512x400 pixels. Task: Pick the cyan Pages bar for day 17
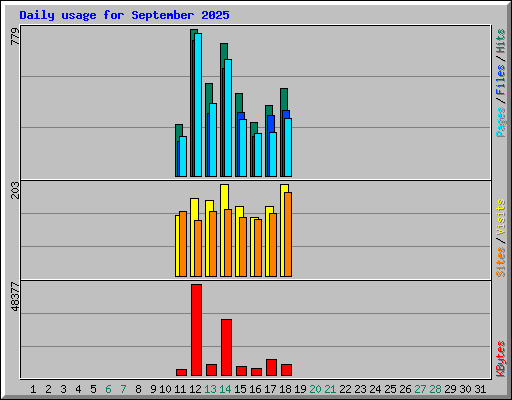point(273,154)
